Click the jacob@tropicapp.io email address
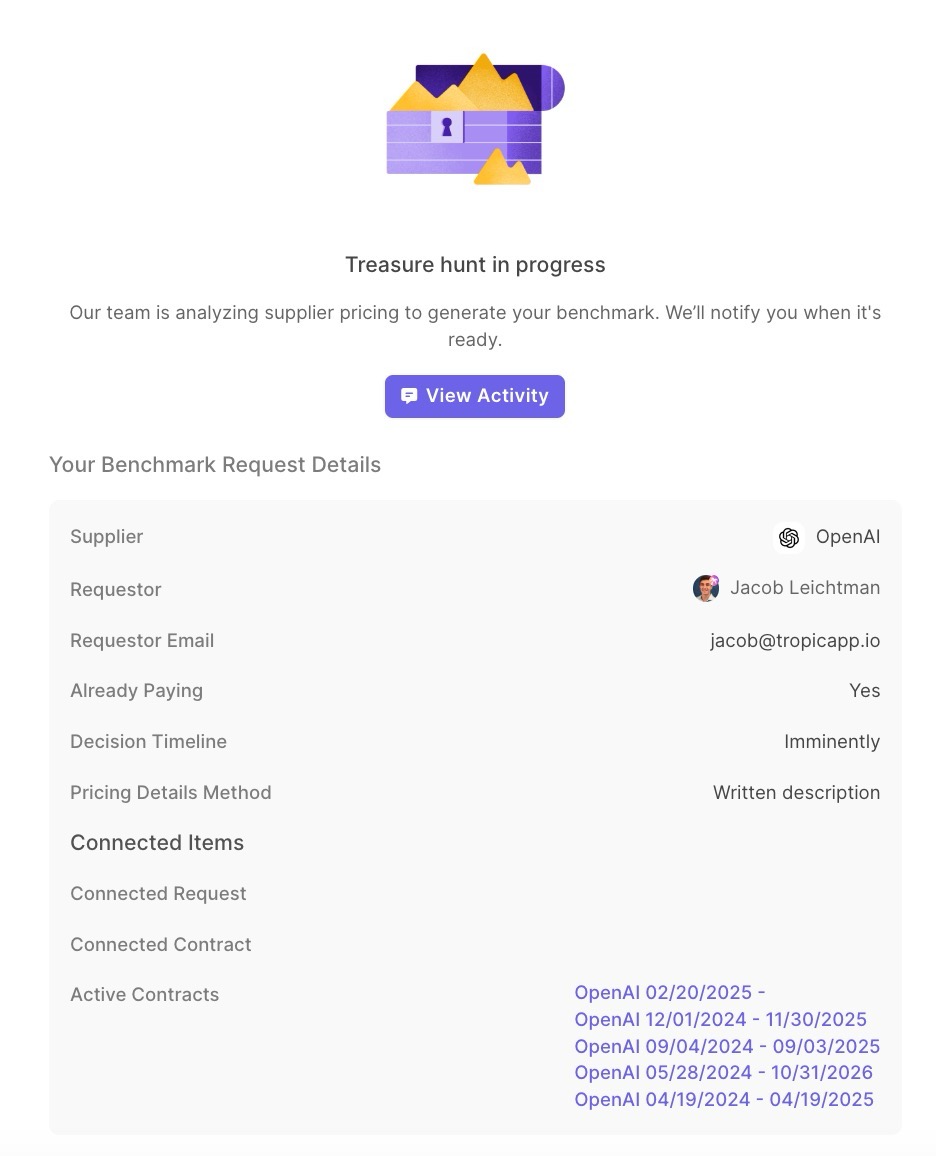 [x=795, y=641]
